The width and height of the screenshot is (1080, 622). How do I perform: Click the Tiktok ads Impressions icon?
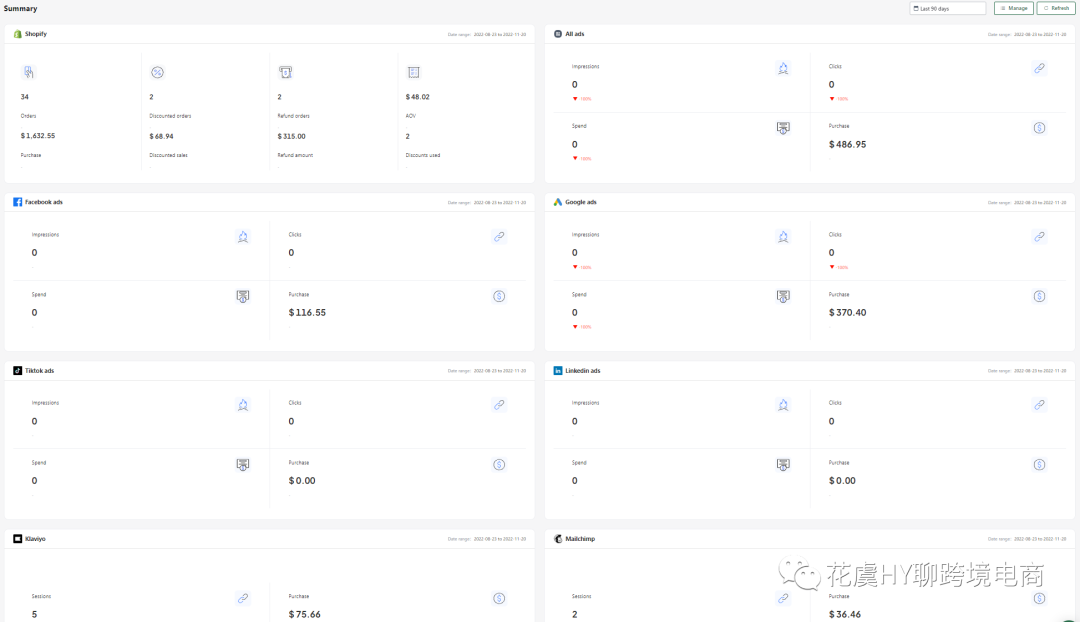tap(243, 405)
